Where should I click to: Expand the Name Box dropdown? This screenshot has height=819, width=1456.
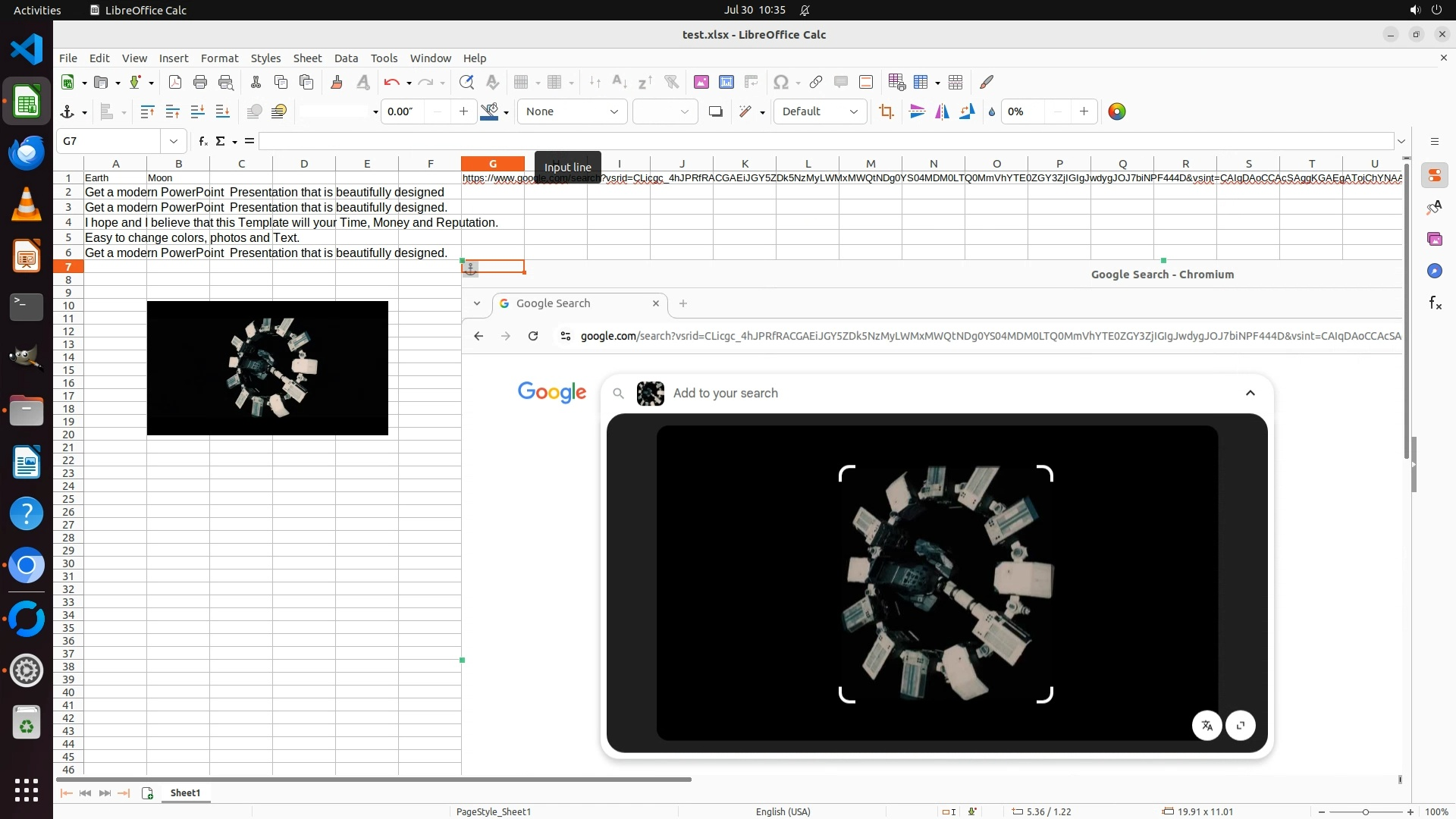click(174, 141)
